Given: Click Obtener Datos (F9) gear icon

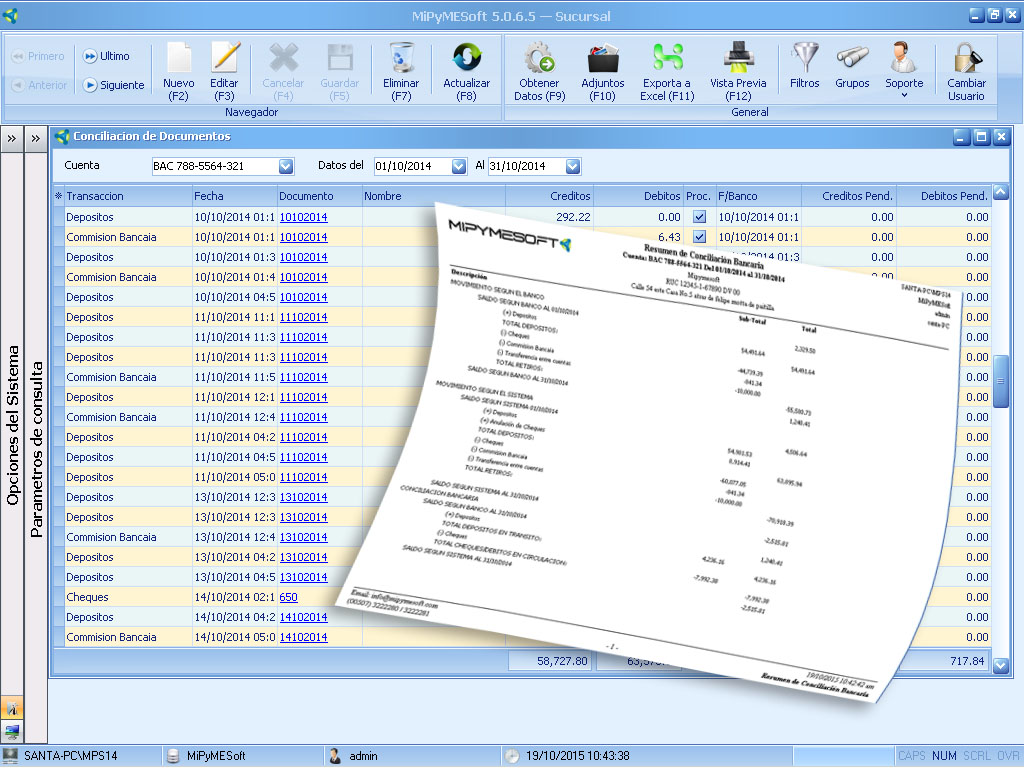Looking at the screenshot, I should pos(540,58).
